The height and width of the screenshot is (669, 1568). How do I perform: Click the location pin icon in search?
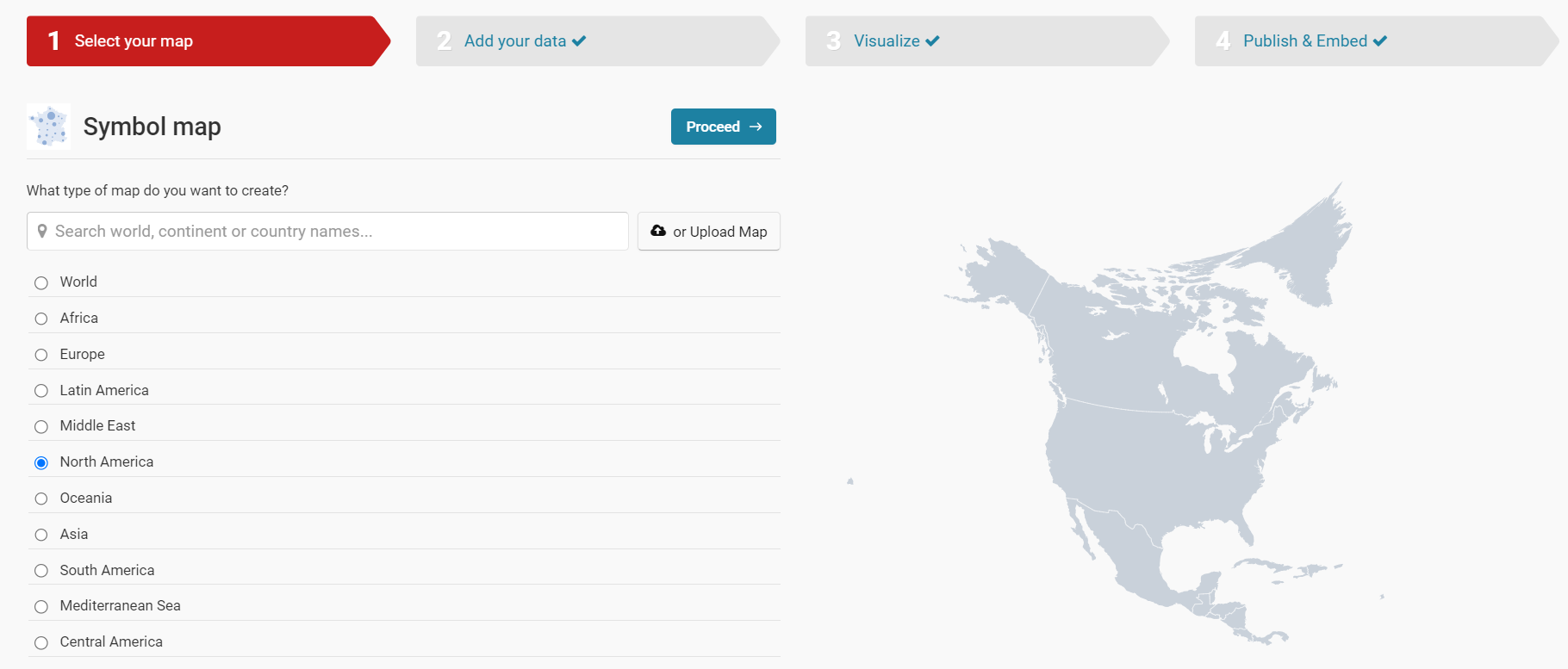42,231
